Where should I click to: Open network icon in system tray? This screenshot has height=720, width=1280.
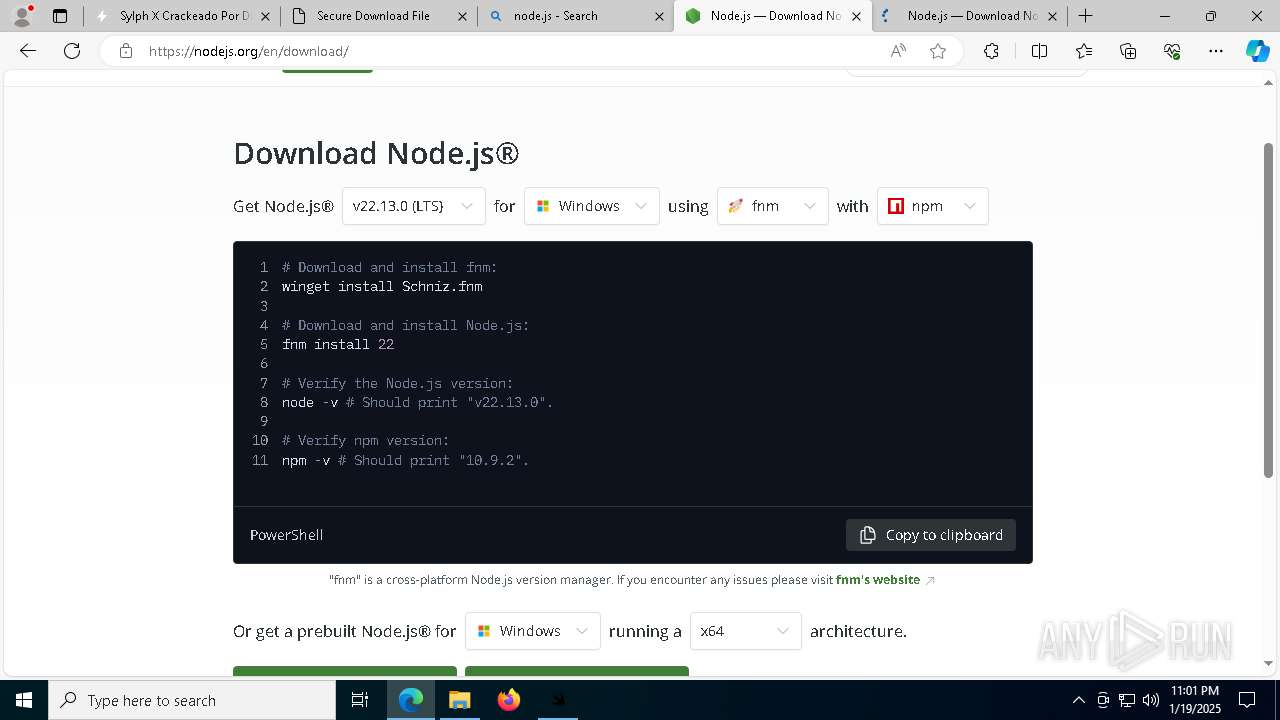coord(1127,700)
